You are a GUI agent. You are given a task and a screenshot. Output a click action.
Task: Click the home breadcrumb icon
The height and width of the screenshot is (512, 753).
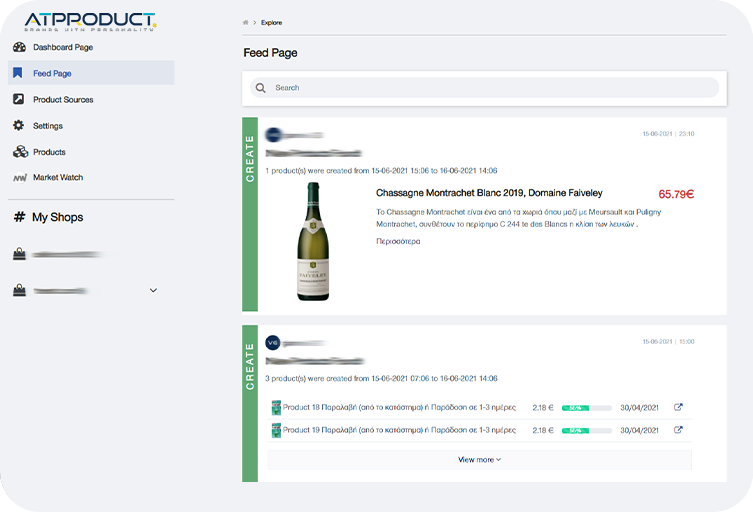tap(245, 22)
